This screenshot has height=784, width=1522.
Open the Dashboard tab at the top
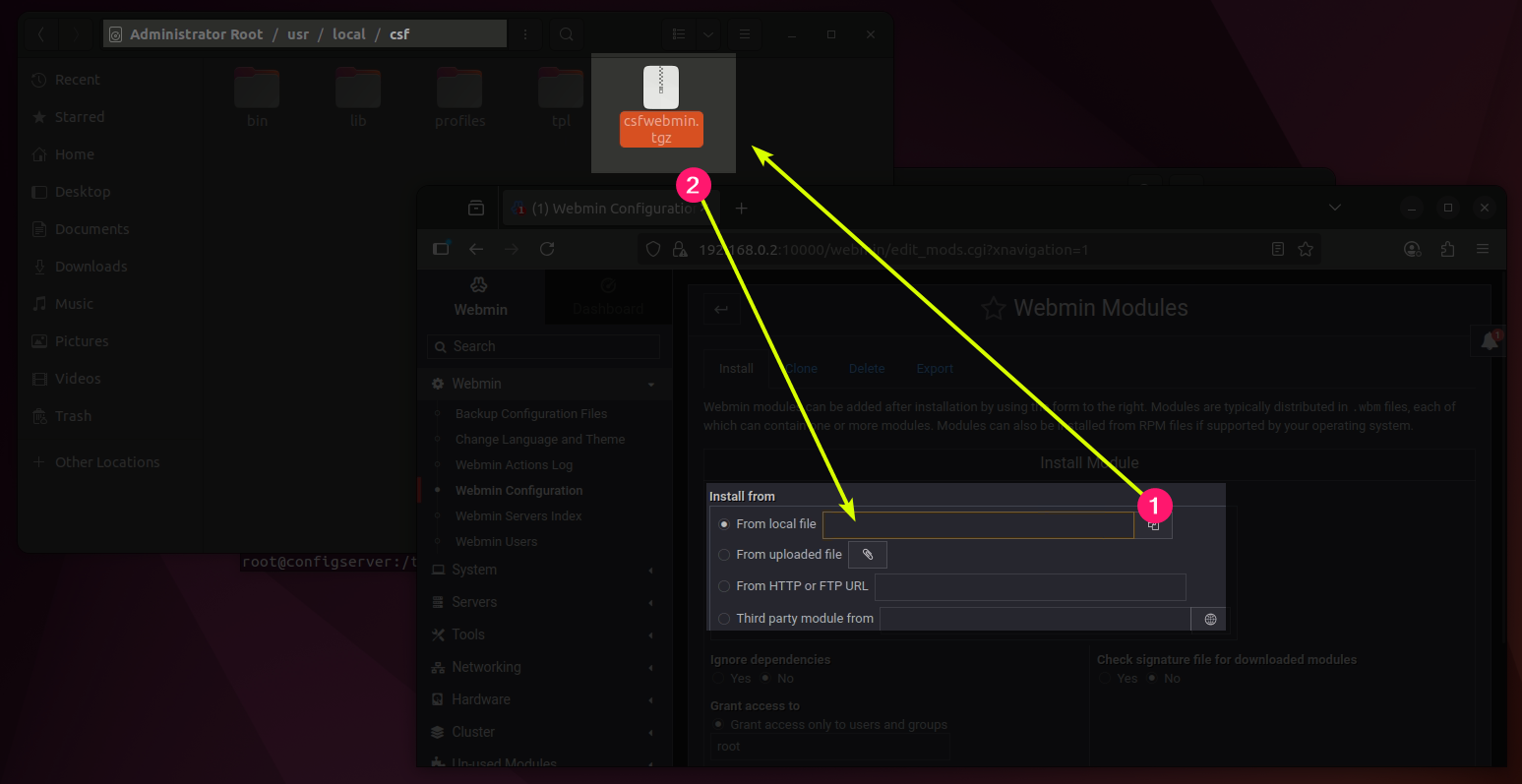coord(607,297)
